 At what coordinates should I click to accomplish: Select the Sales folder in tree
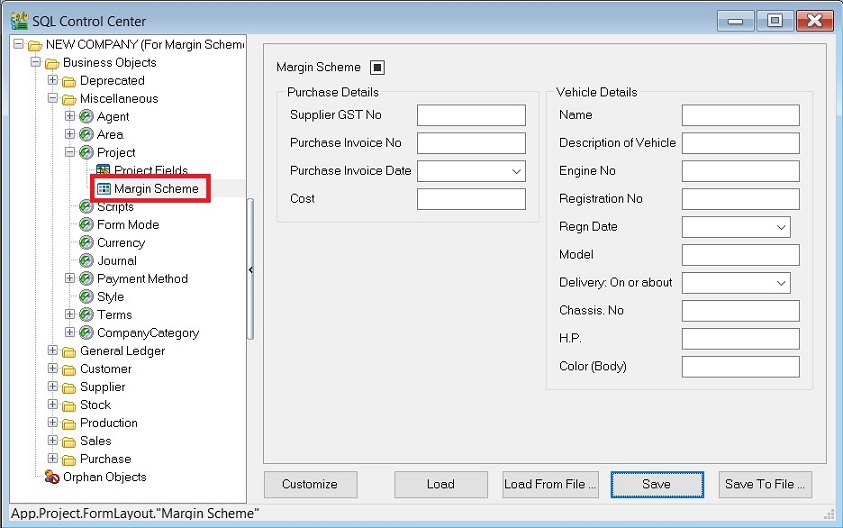tap(95, 441)
